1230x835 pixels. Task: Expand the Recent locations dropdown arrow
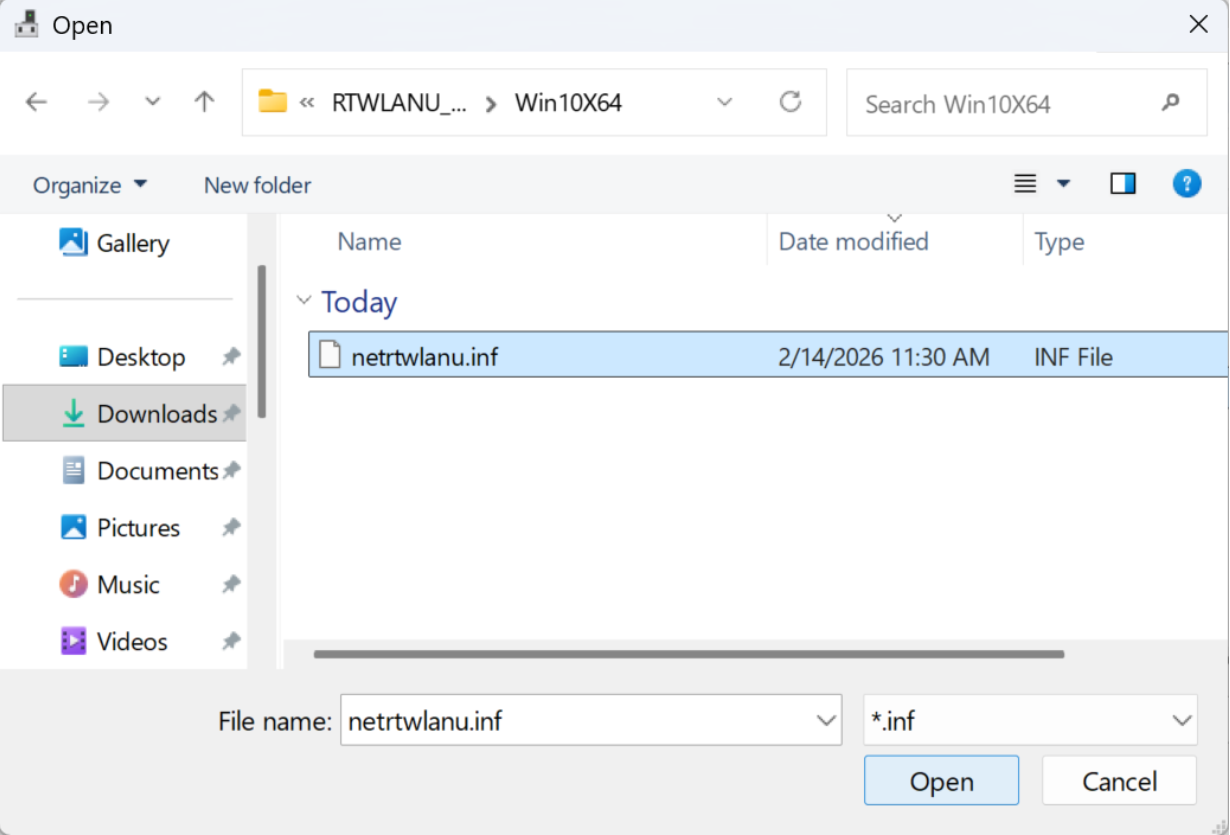[152, 102]
